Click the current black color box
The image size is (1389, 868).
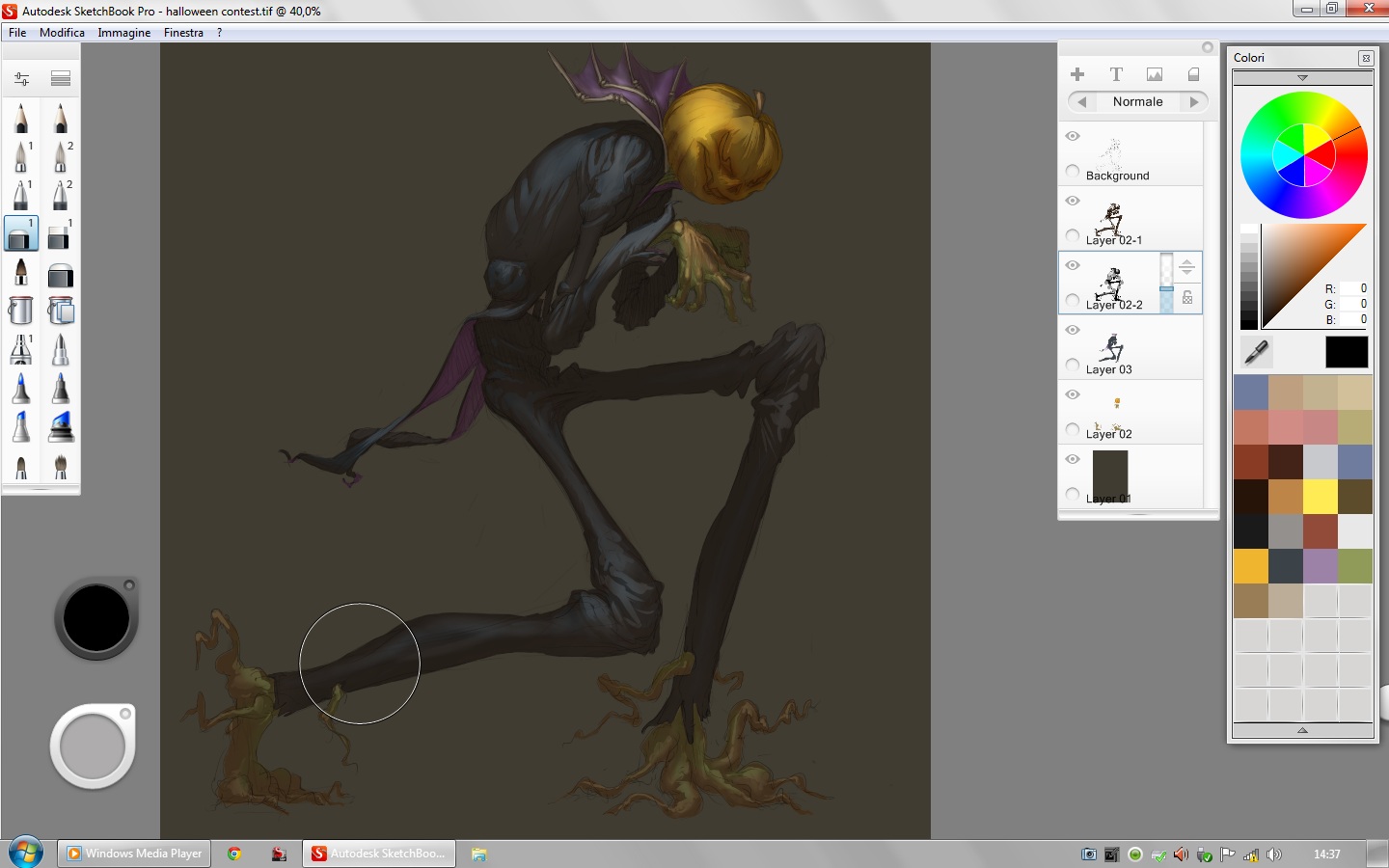click(1347, 352)
